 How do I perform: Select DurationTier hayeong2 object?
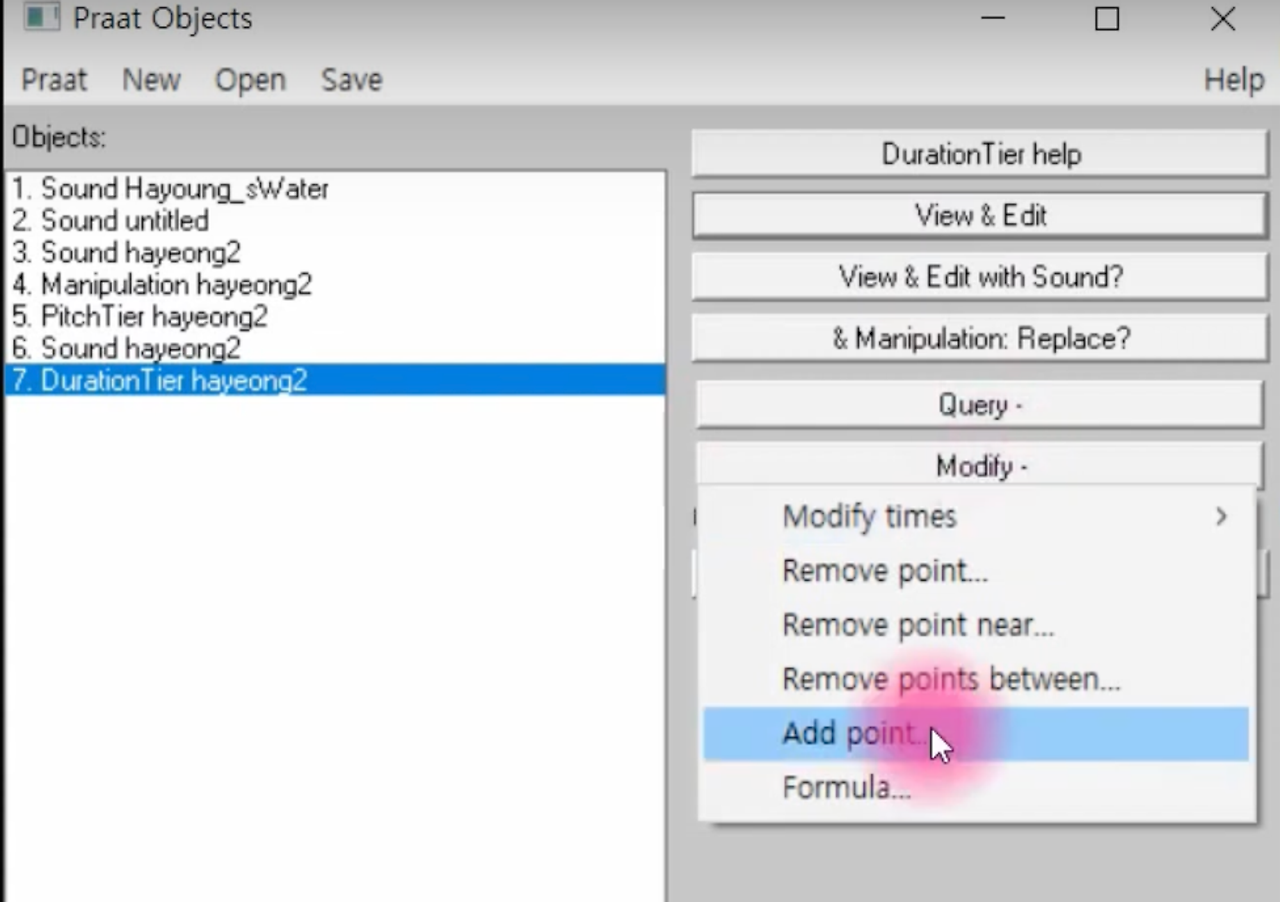point(335,380)
